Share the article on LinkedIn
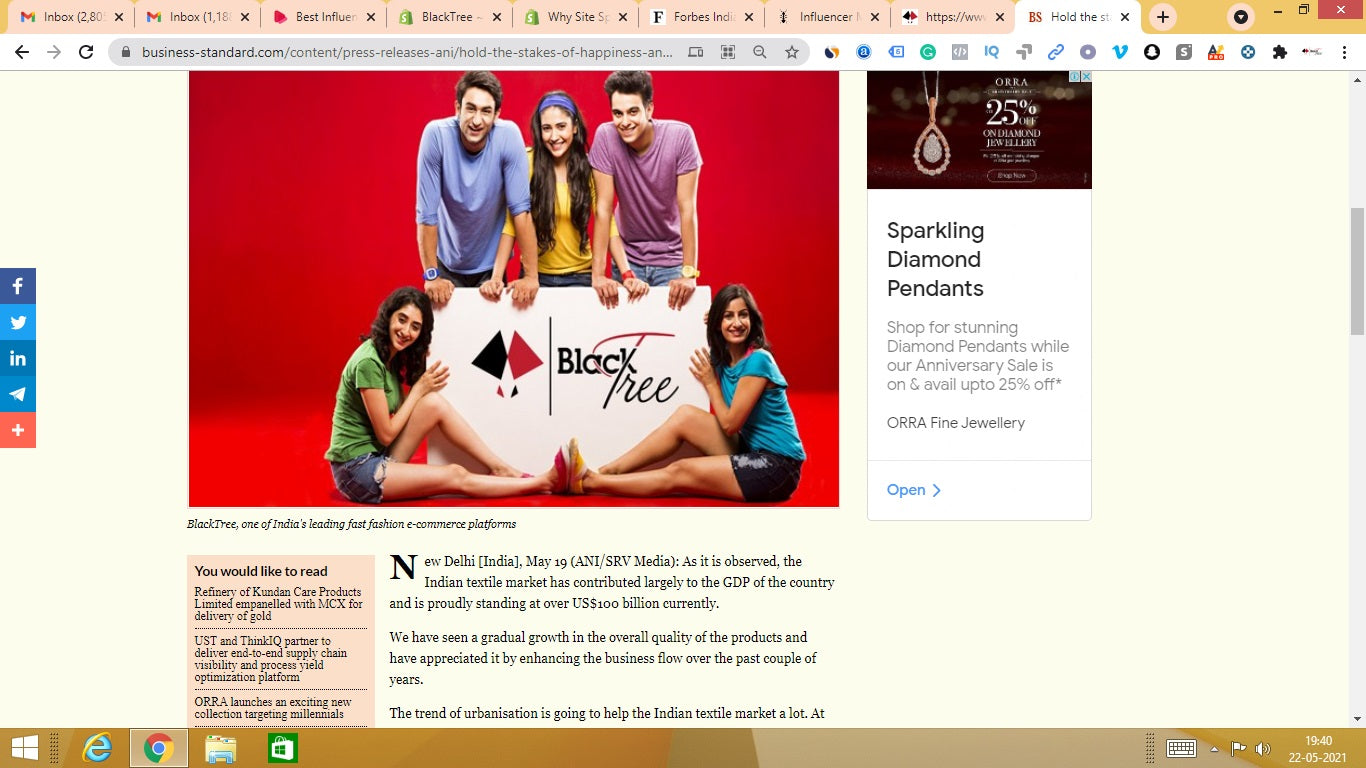1366x768 pixels. coord(18,358)
